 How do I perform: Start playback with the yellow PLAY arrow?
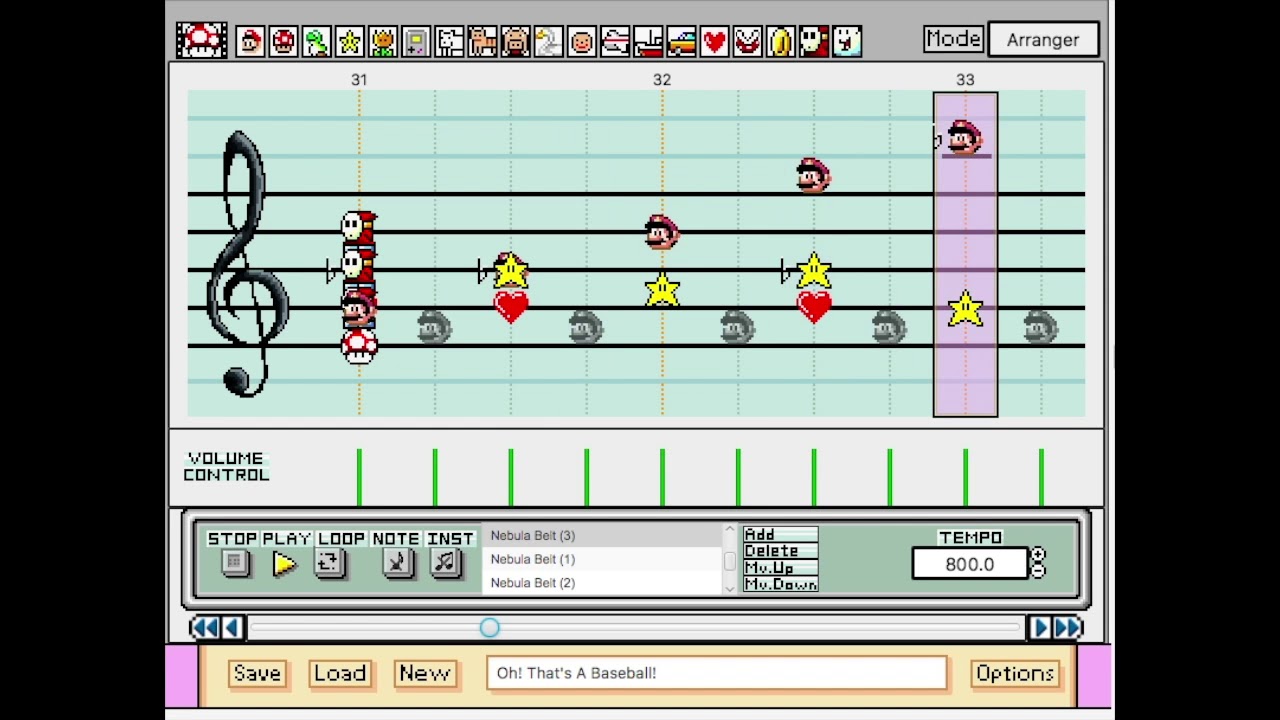[284, 564]
